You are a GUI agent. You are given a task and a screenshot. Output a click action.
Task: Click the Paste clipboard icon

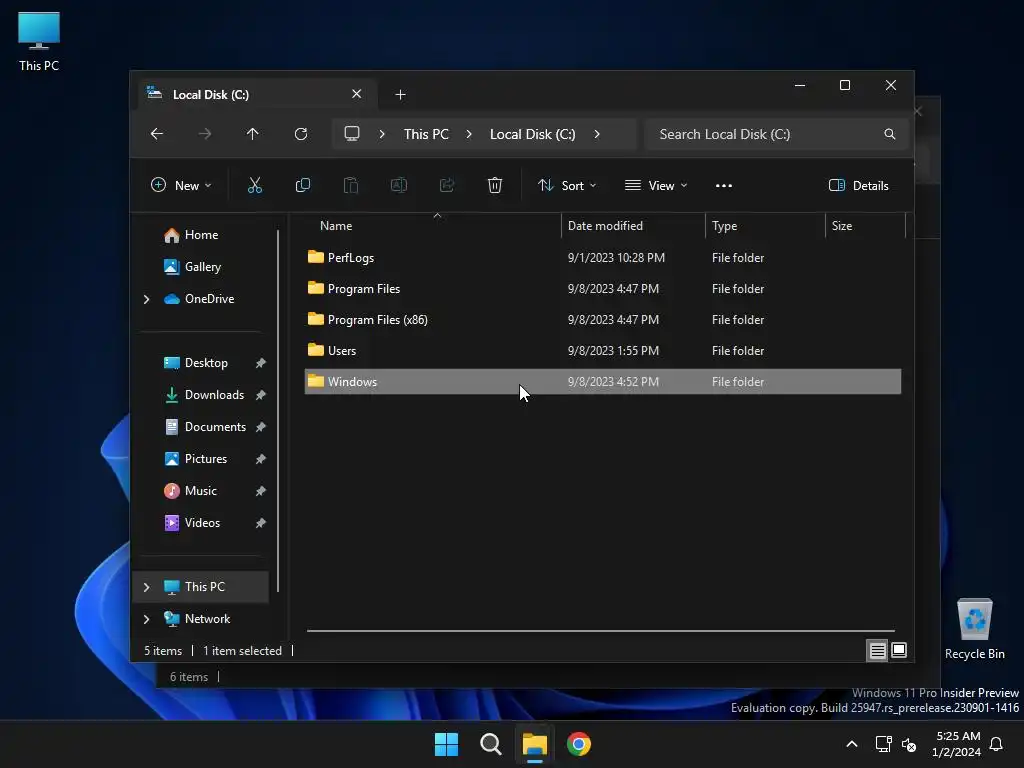click(x=351, y=185)
